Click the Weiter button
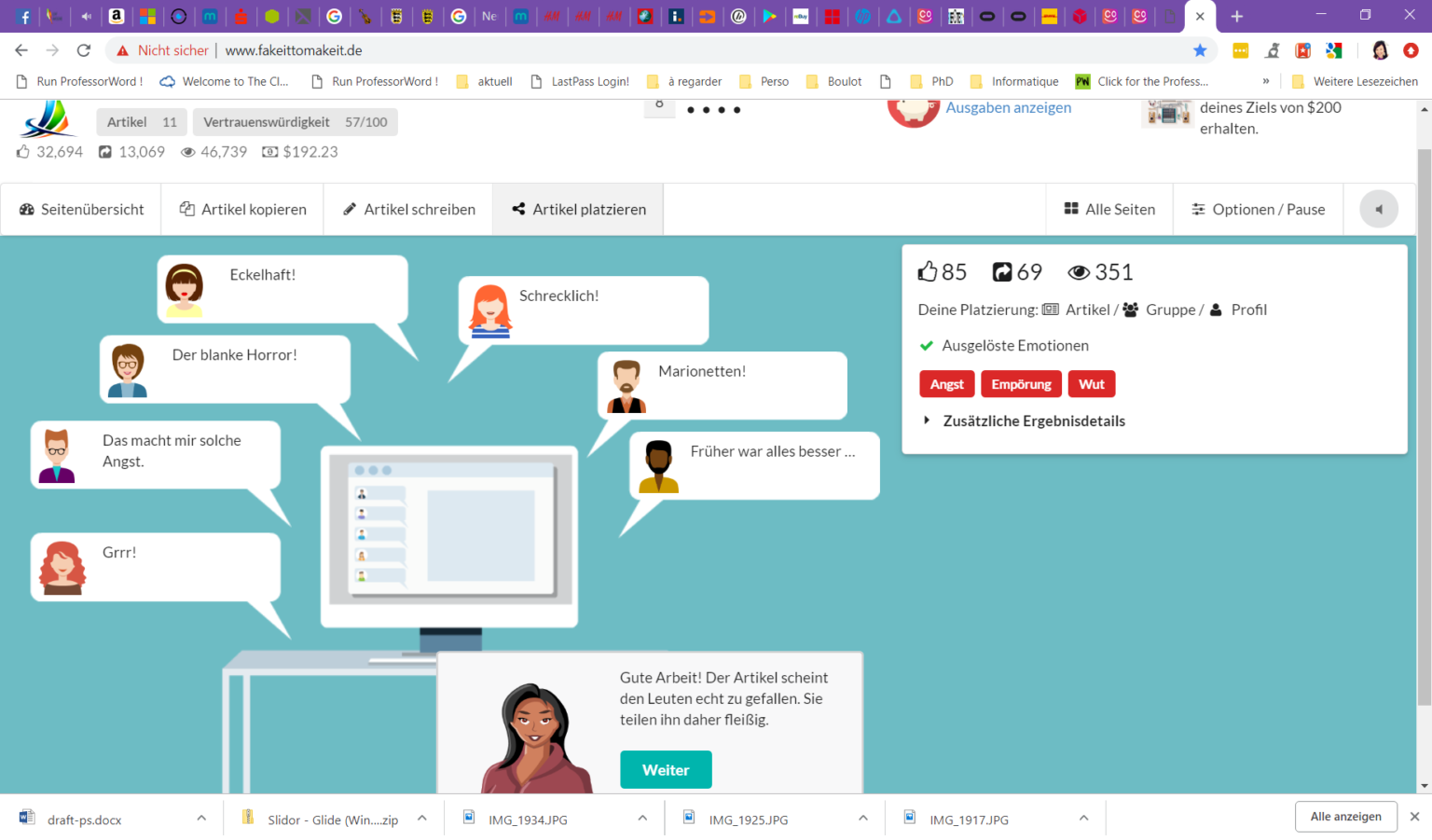The image size is (1432, 840). 666,770
